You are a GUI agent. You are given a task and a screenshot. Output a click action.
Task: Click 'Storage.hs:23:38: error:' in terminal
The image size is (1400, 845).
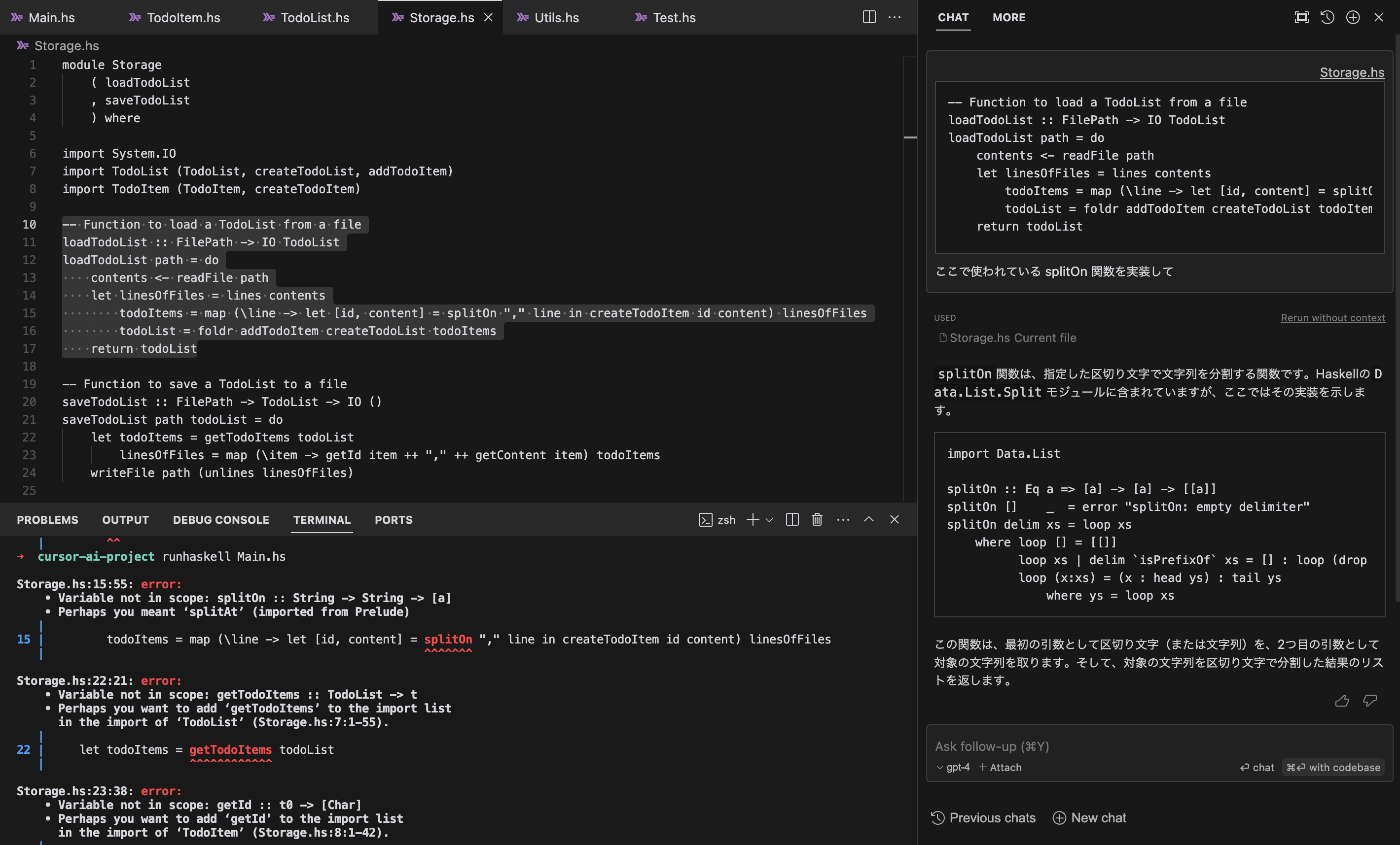[99, 791]
